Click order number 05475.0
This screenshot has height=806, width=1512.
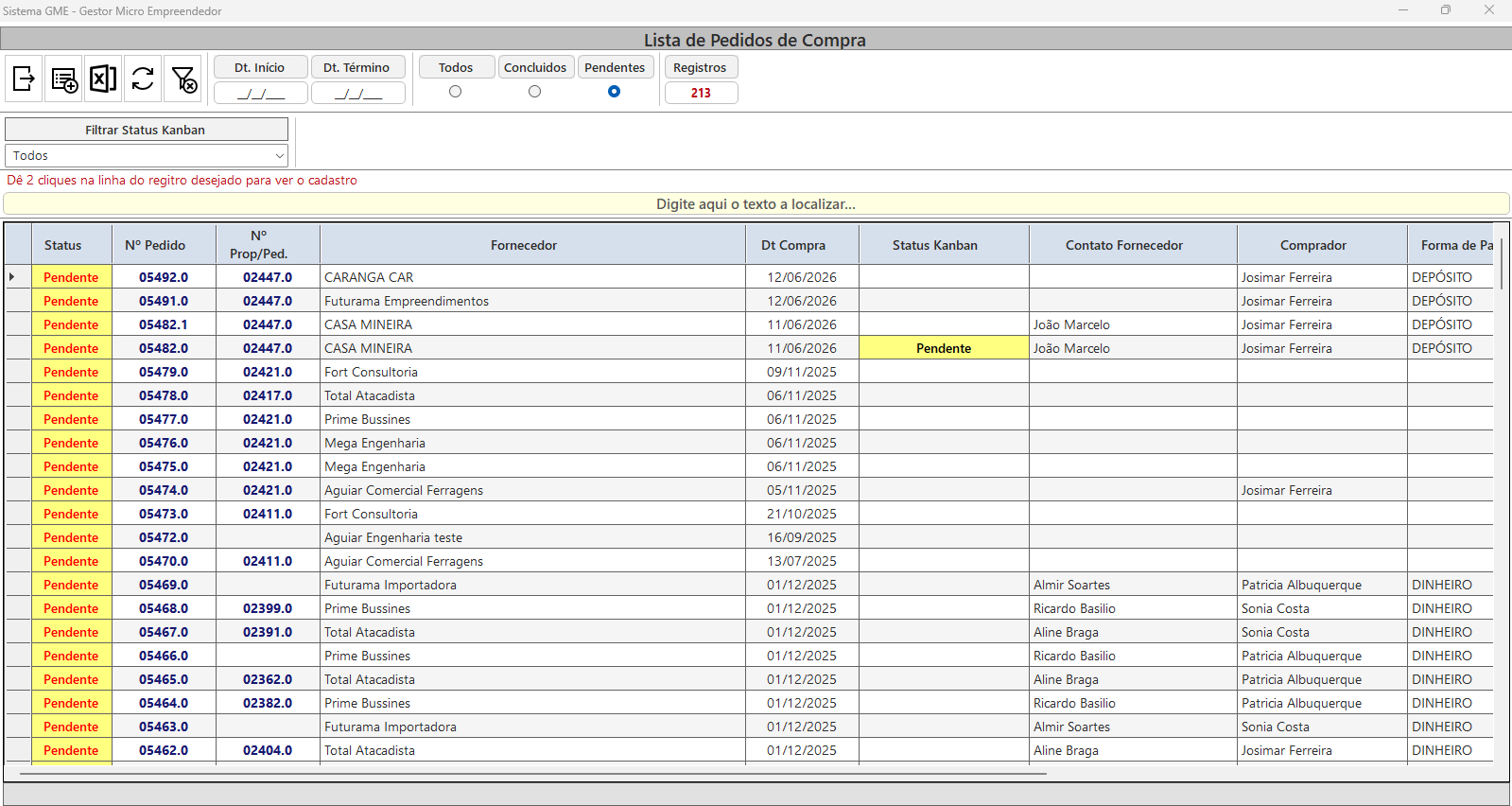[164, 466]
